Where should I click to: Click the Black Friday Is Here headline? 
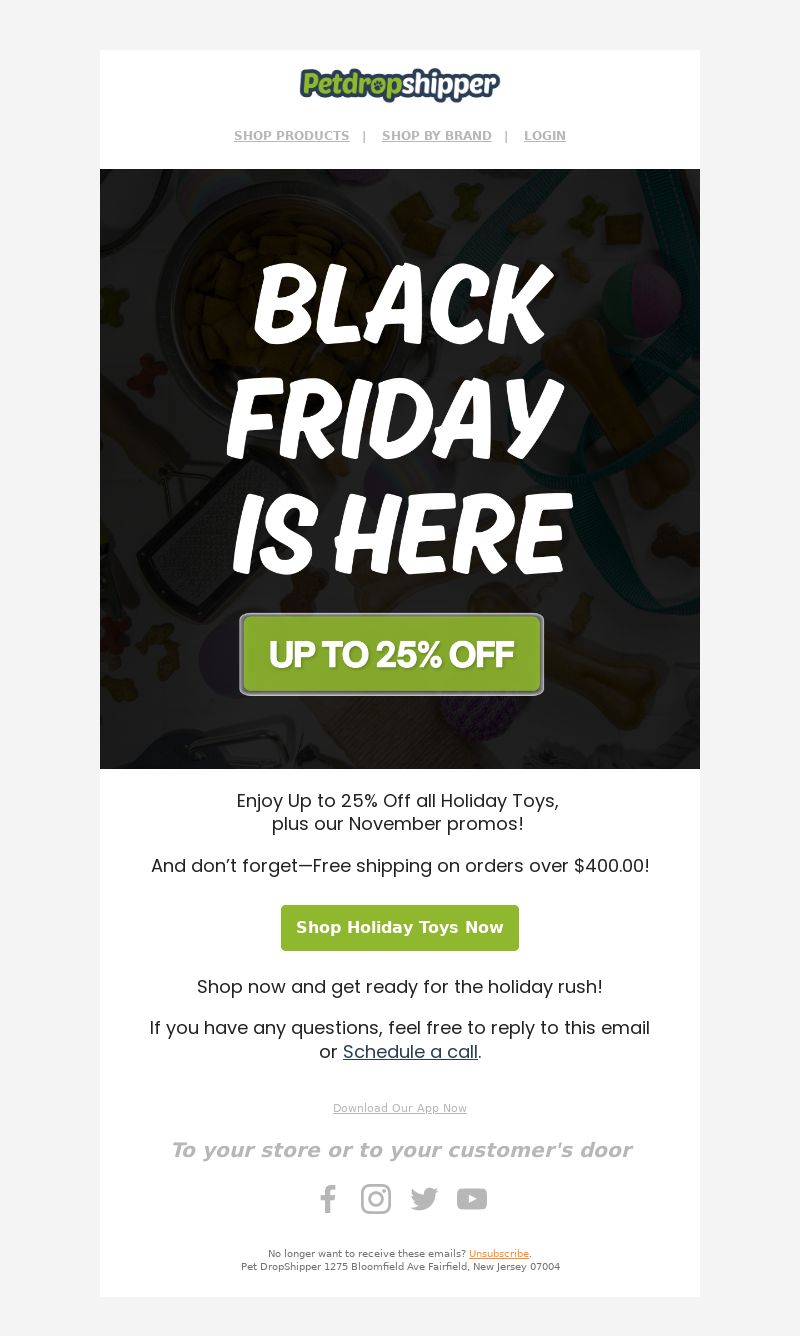[400, 420]
